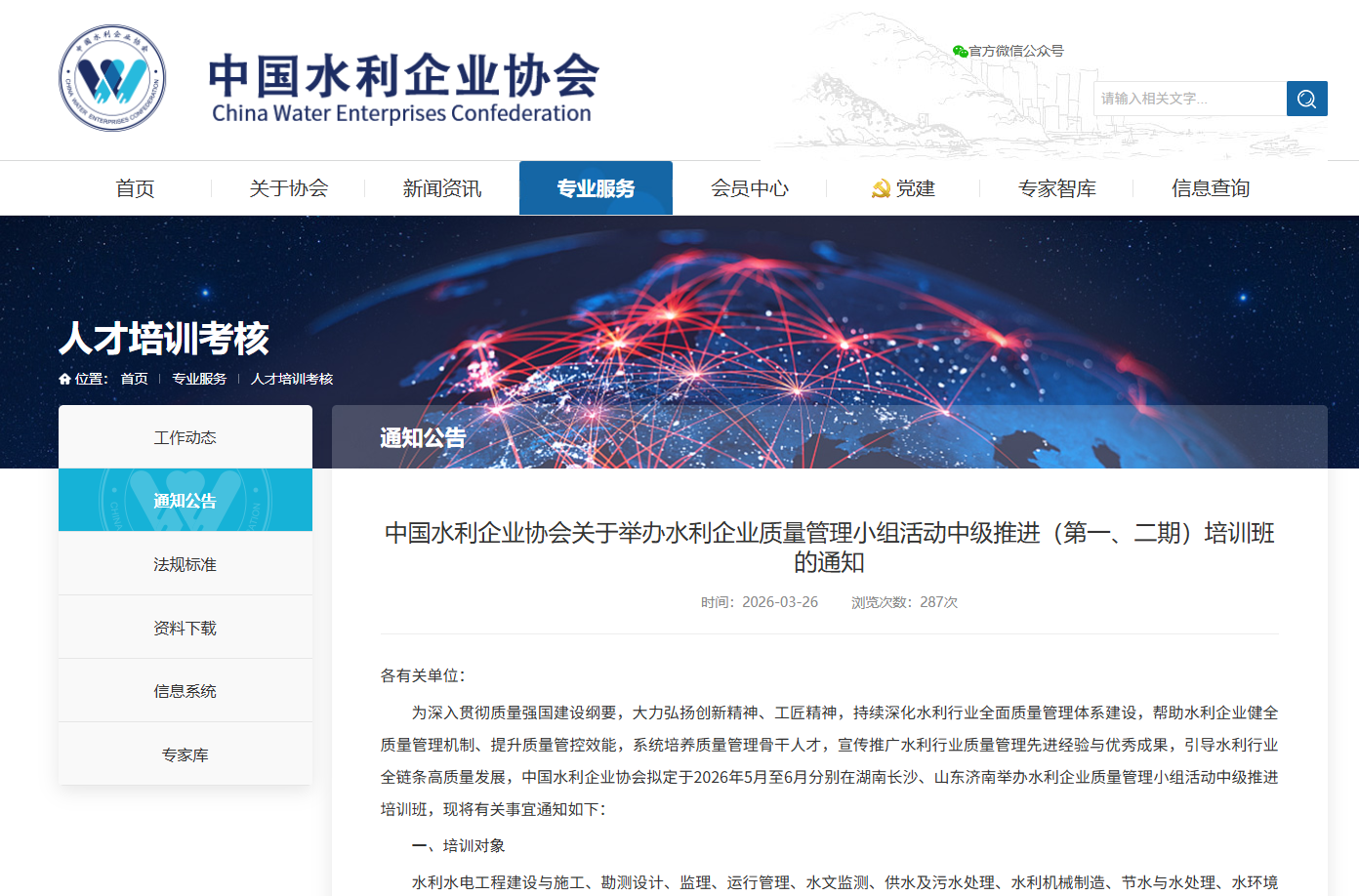Select 法规标准 in the sidebar
This screenshot has width=1359, height=896.
pyautogui.click(x=185, y=563)
